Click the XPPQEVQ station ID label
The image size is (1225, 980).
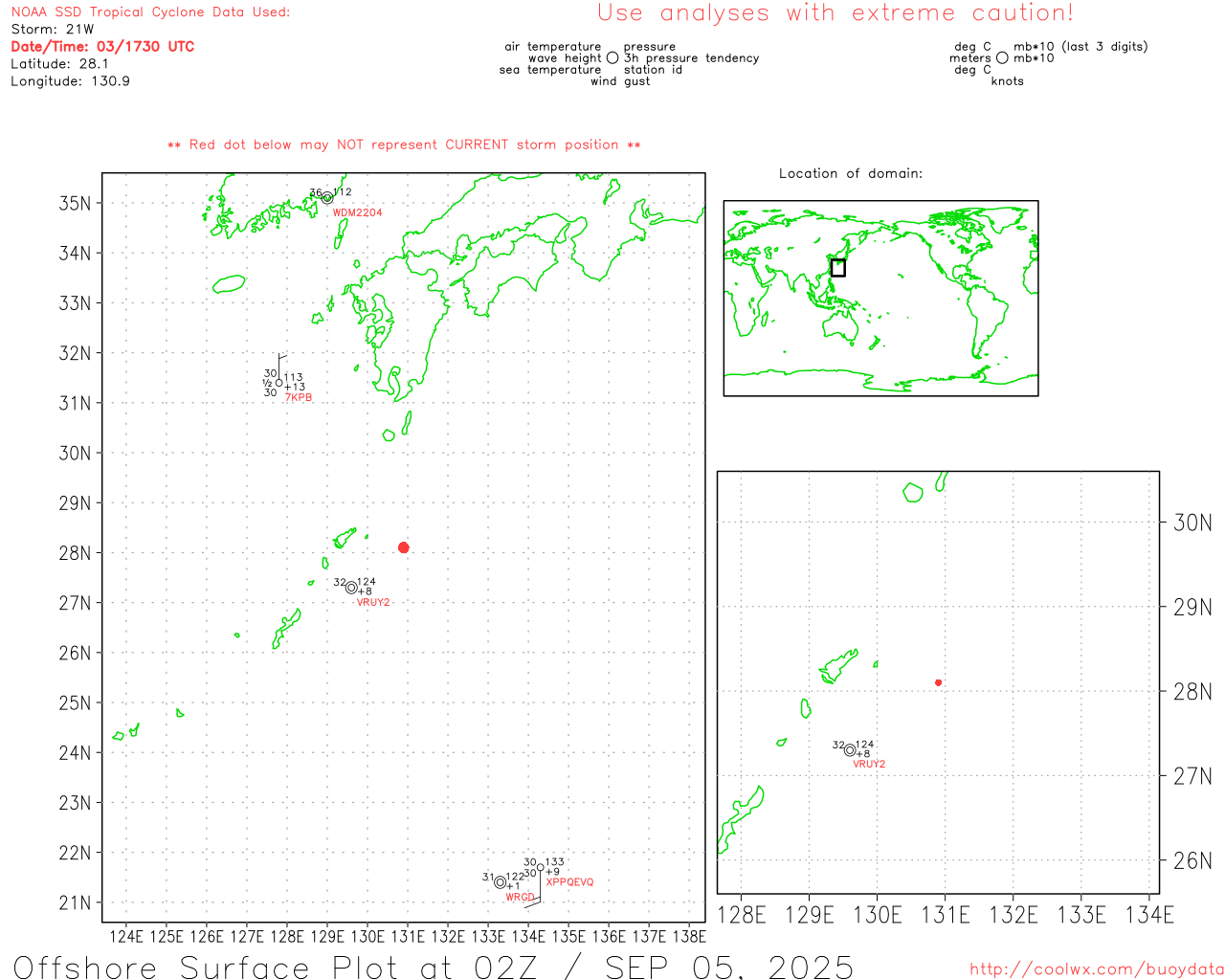click(x=569, y=881)
